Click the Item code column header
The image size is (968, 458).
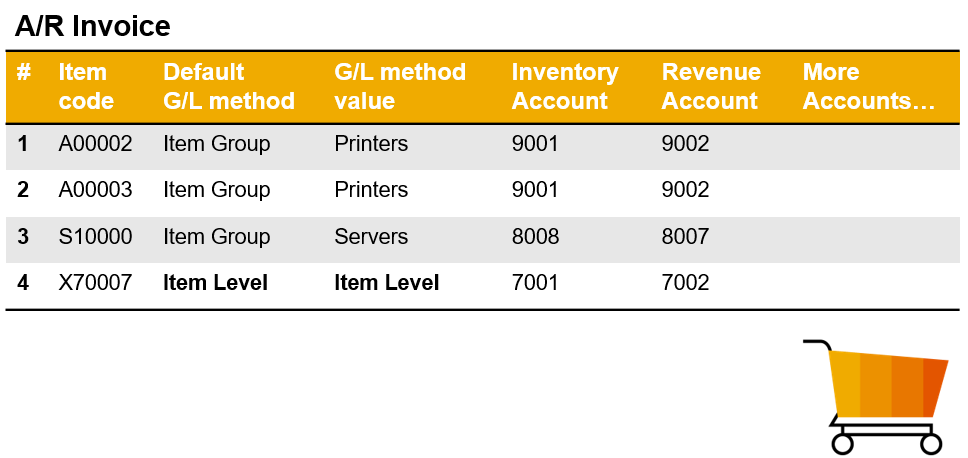coord(86,86)
